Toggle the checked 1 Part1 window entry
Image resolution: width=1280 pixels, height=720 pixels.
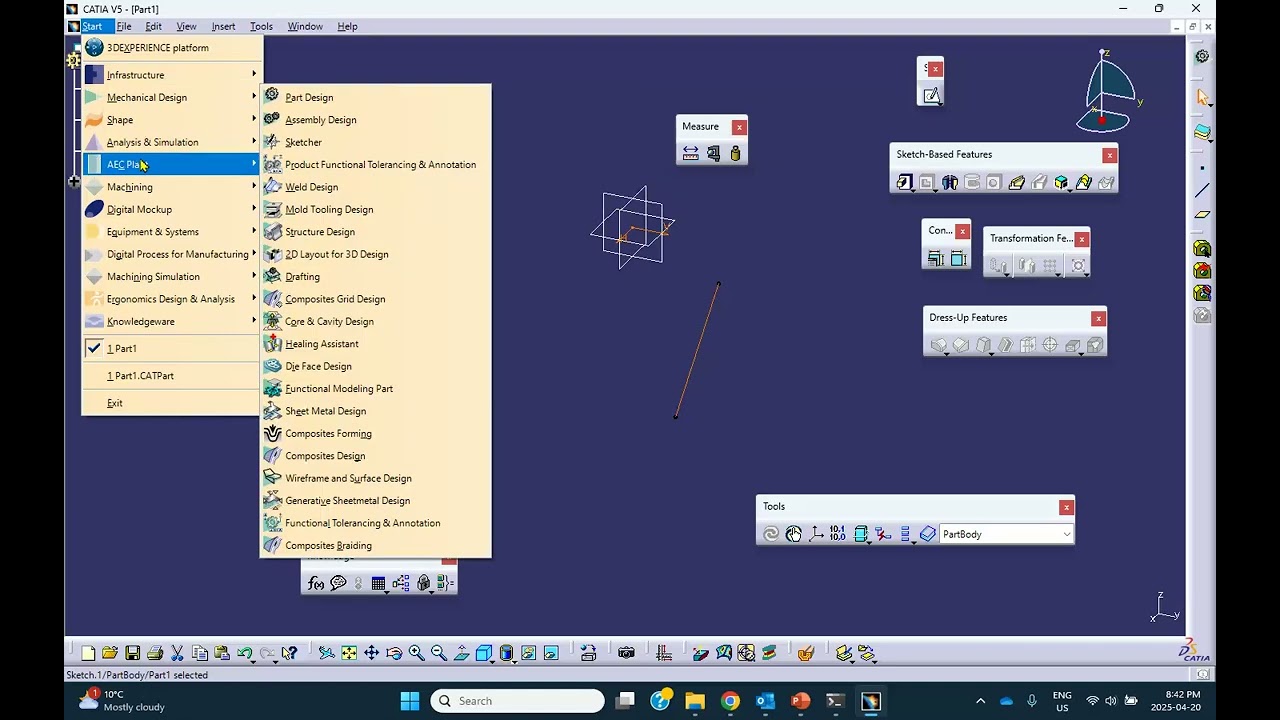170,348
